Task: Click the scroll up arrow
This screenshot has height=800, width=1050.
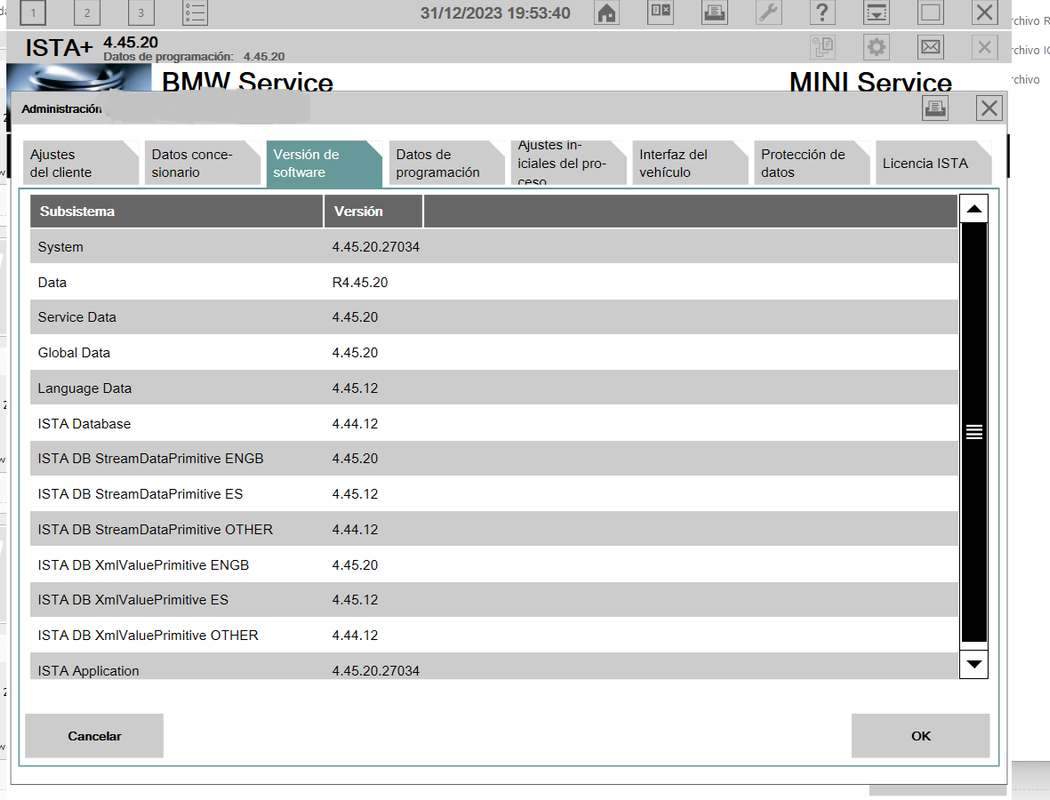Action: click(974, 209)
